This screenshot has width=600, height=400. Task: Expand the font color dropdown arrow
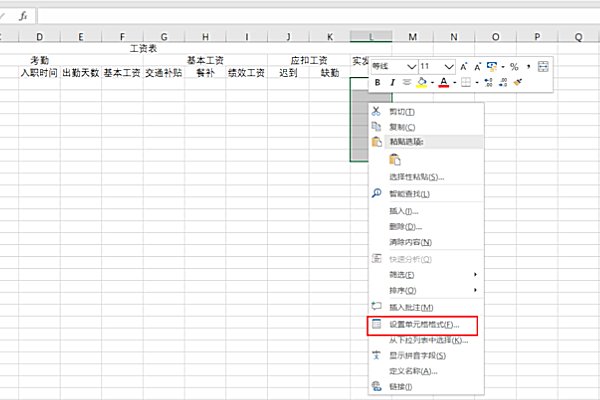click(x=455, y=83)
